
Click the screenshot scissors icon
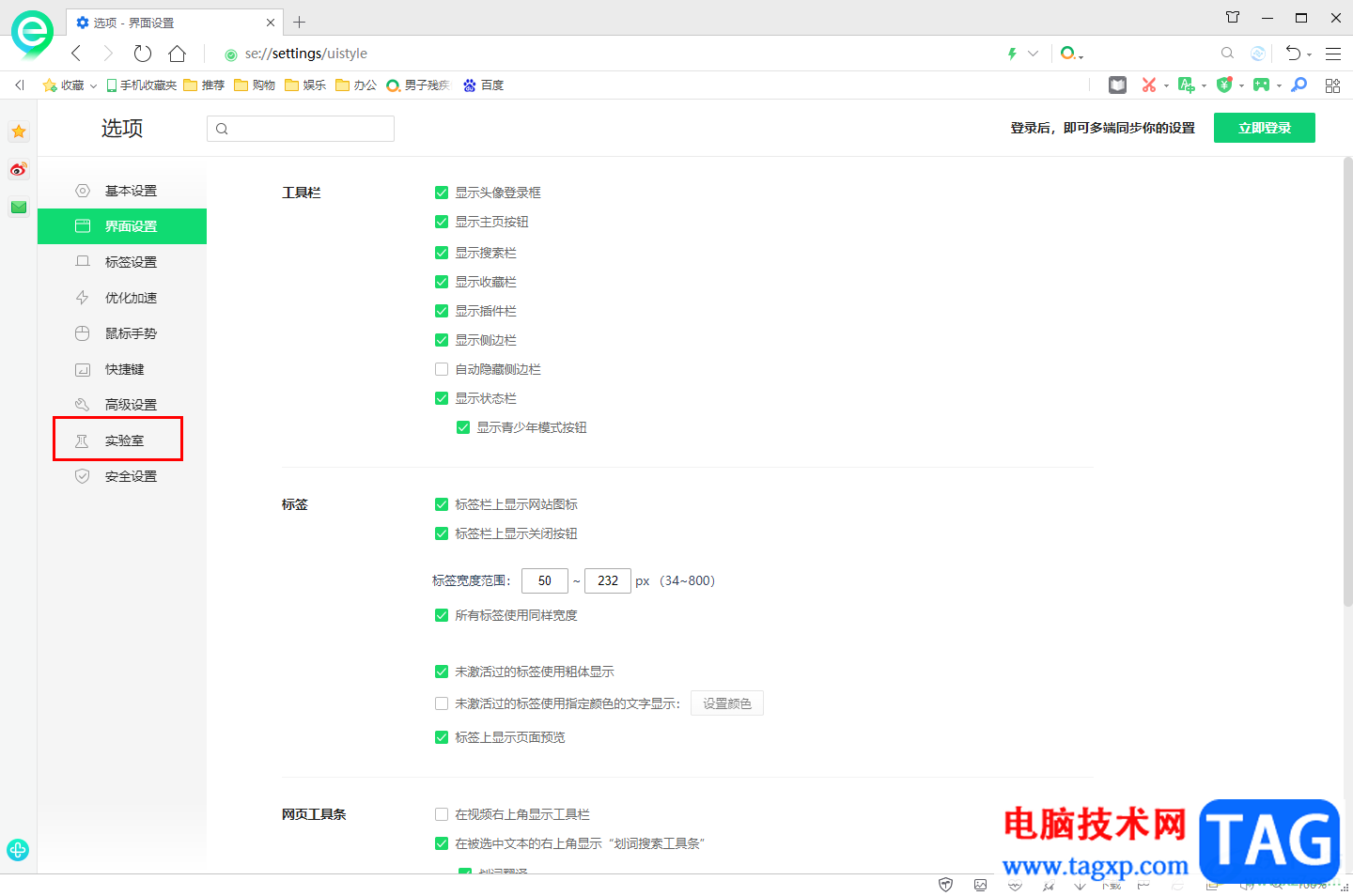1150,85
